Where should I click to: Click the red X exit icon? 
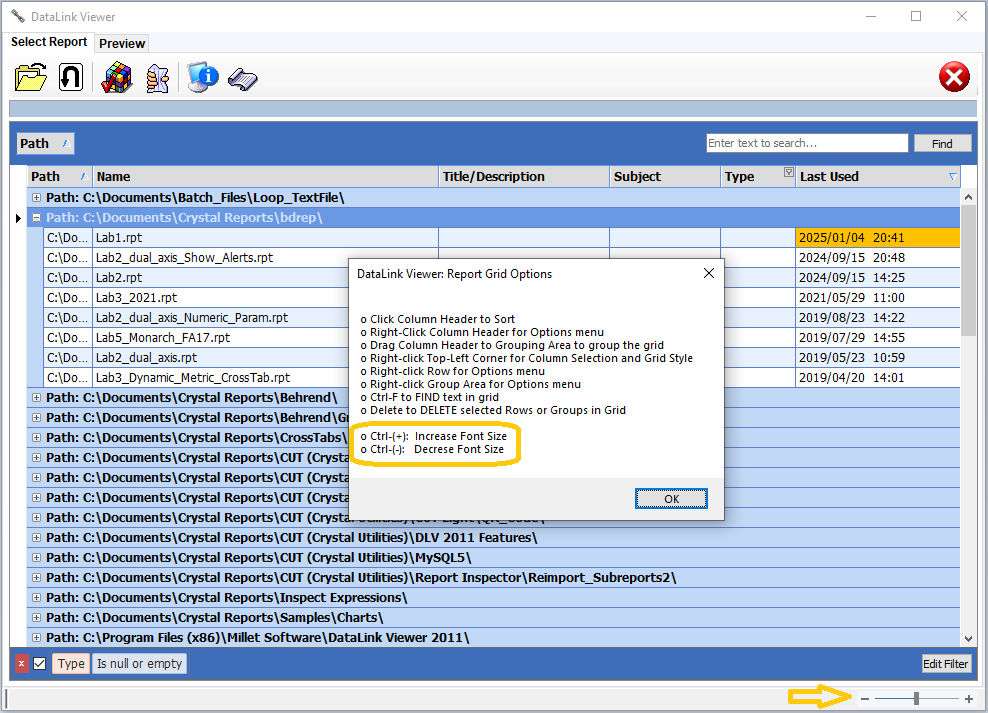[954, 77]
